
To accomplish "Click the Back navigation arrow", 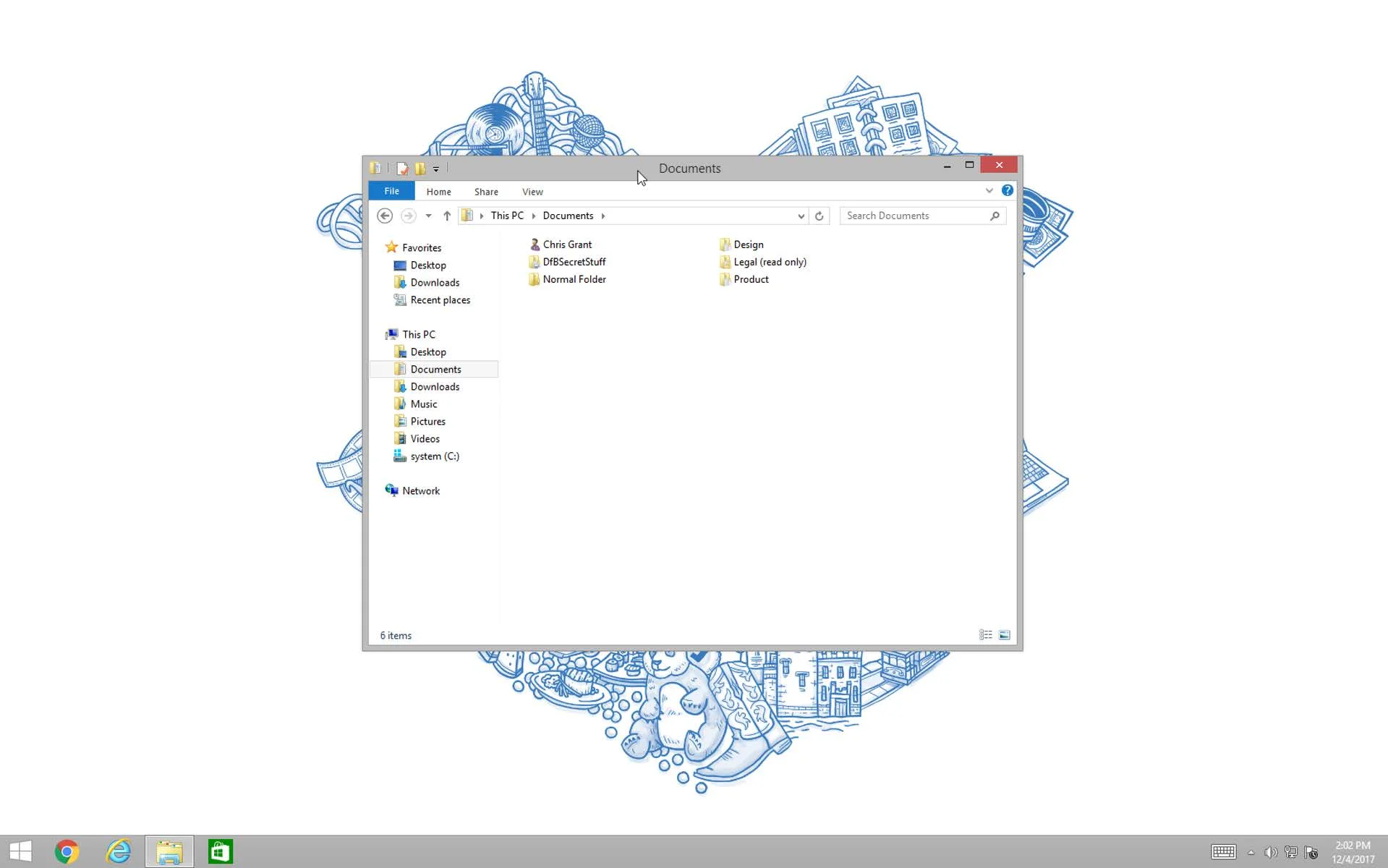I will [384, 216].
